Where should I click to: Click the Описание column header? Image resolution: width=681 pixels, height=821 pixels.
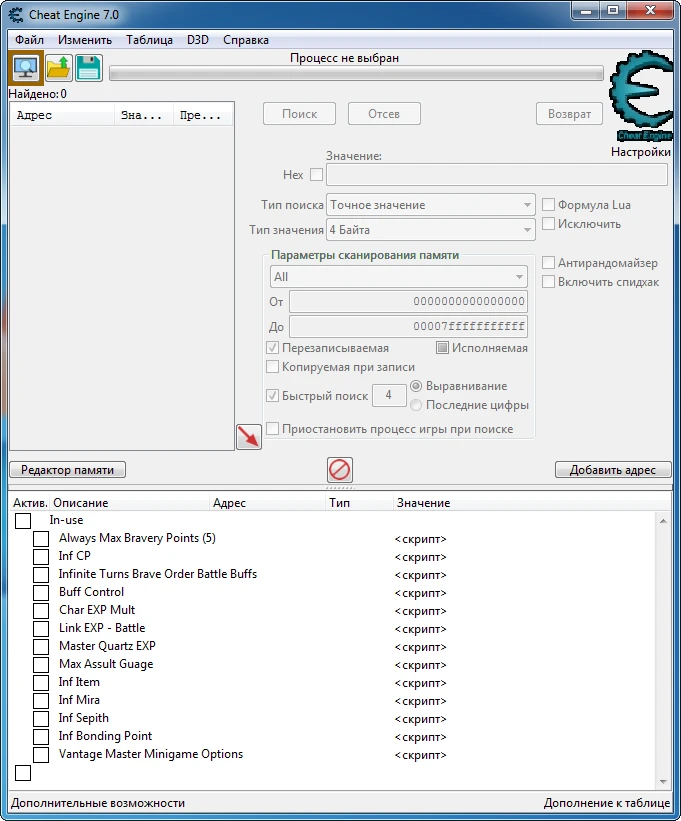pos(129,503)
